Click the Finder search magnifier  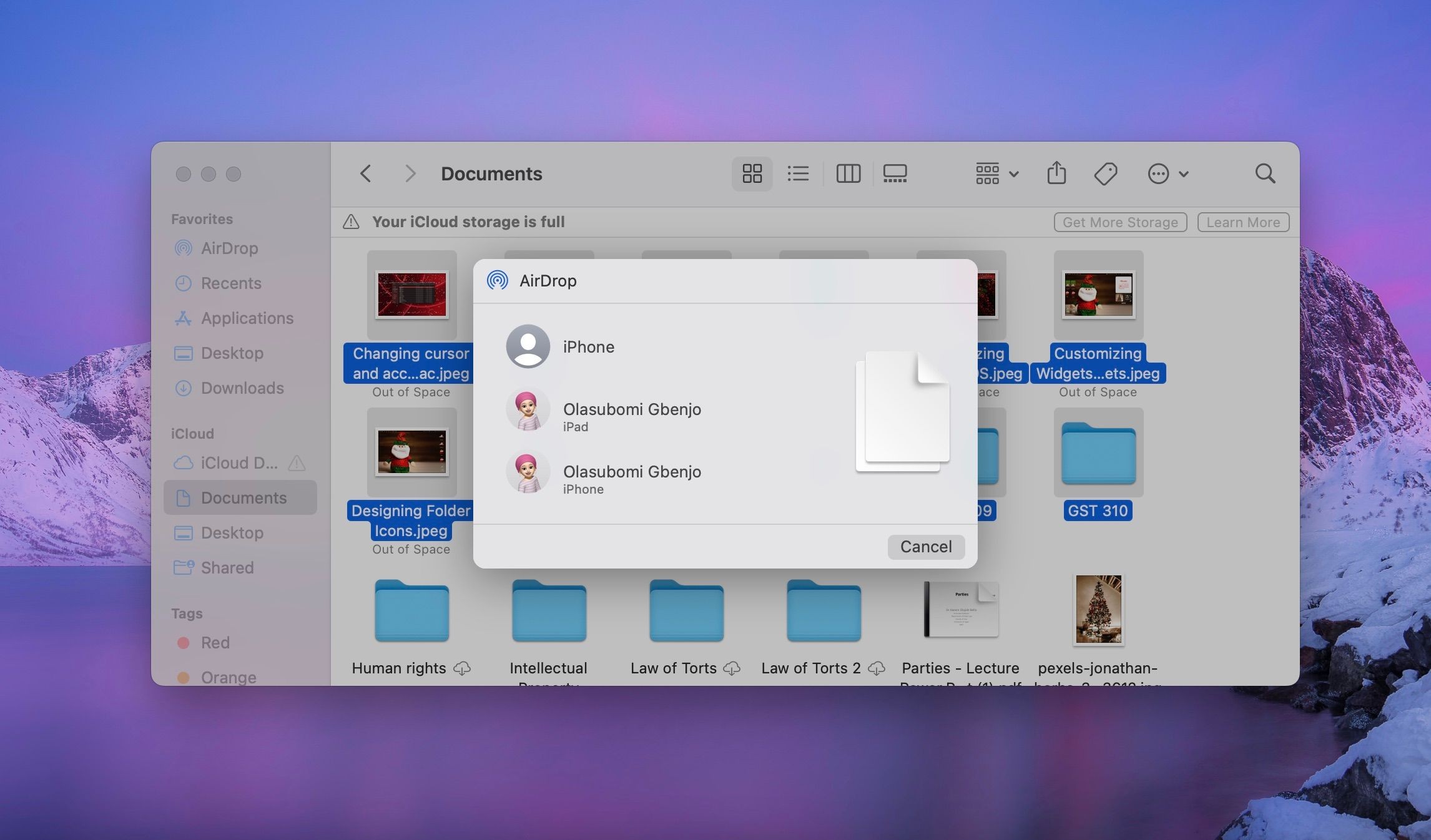point(1265,173)
